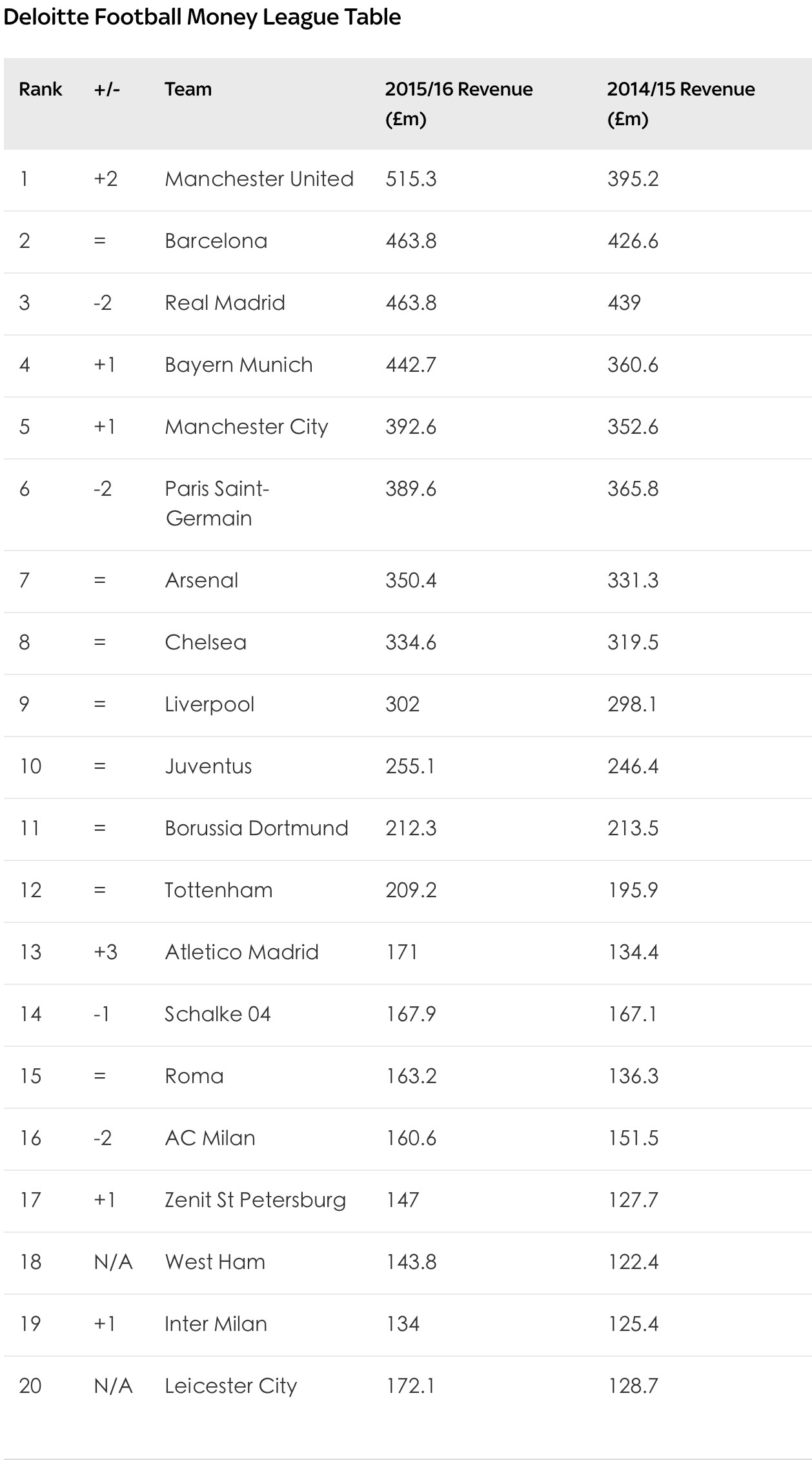Select Liverpool's 2015/16 revenue value 302
This screenshot has height=1460, width=812.
click(x=402, y=704)
